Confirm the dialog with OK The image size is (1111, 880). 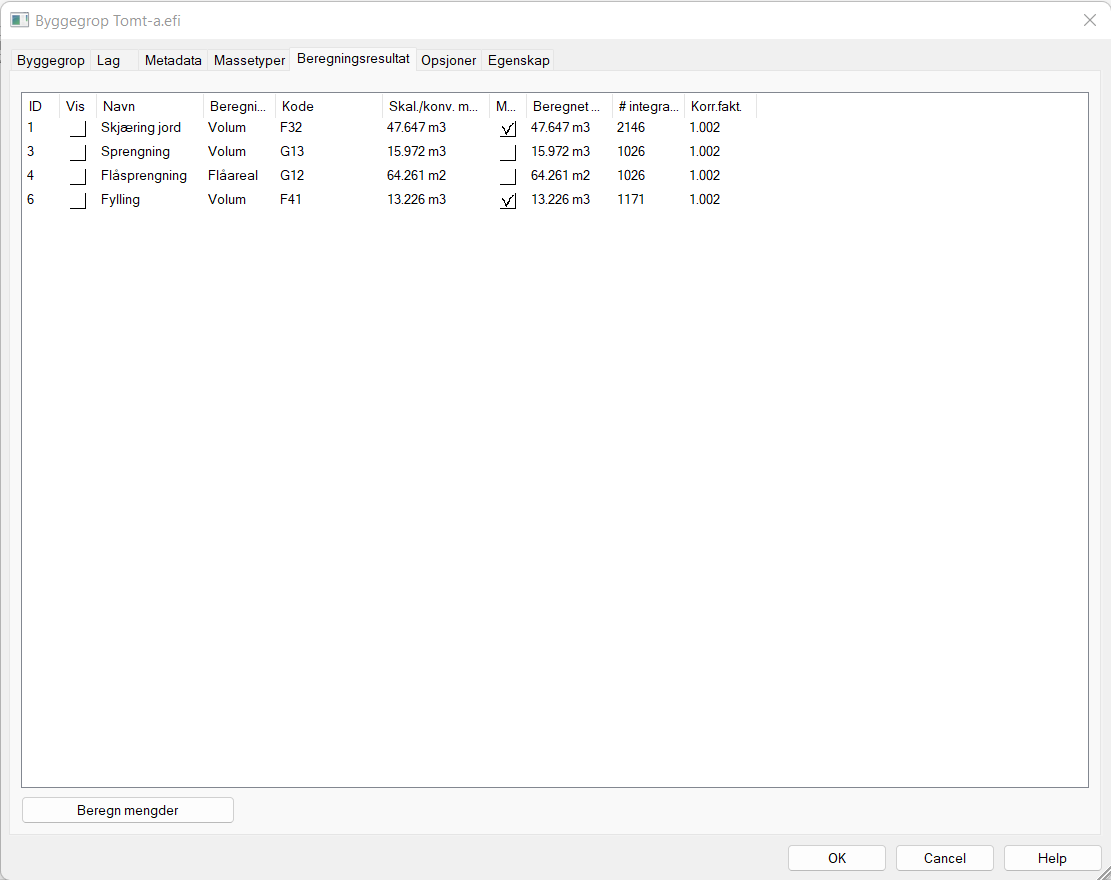point(837,858)
